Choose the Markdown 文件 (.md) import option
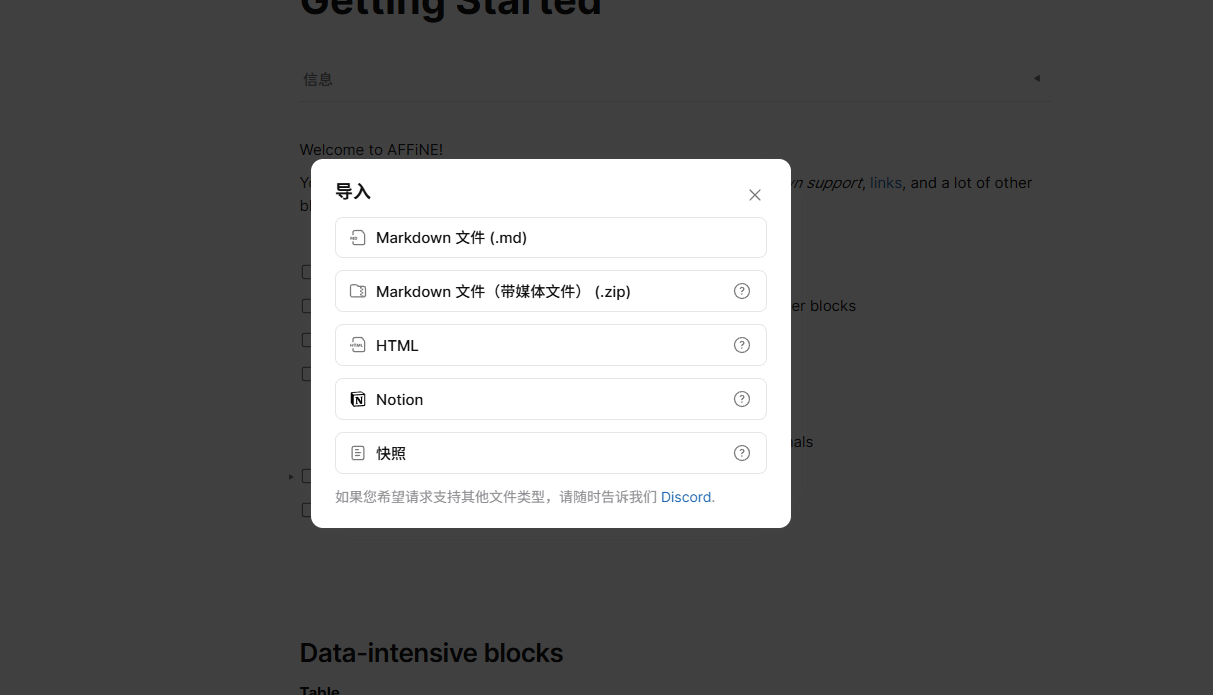This screenshot has height=695, width=1213. (x=551, y=238)
